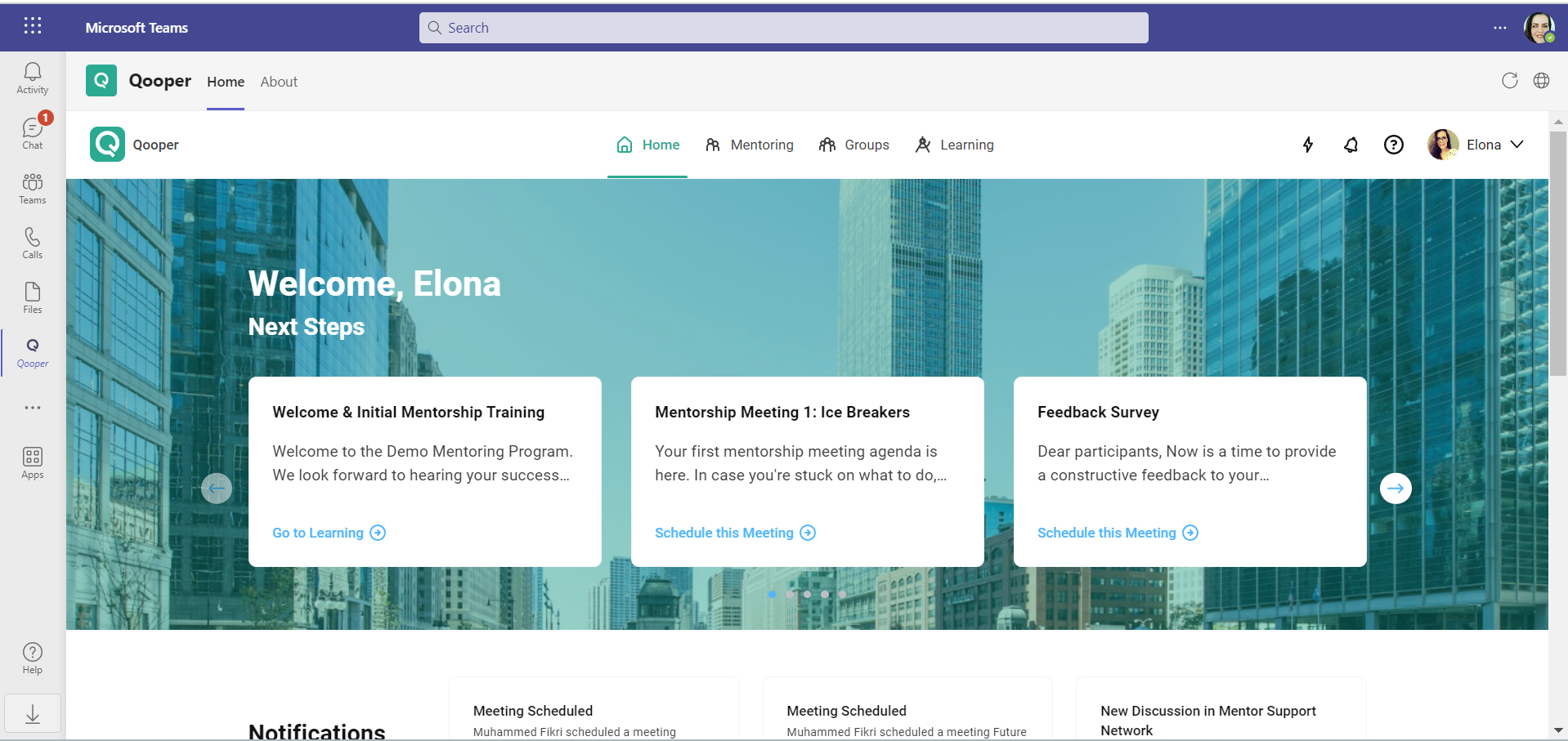Open the Calls section
The width and height of the screenshot is (1568, 741).
click(x=33, y=243)
